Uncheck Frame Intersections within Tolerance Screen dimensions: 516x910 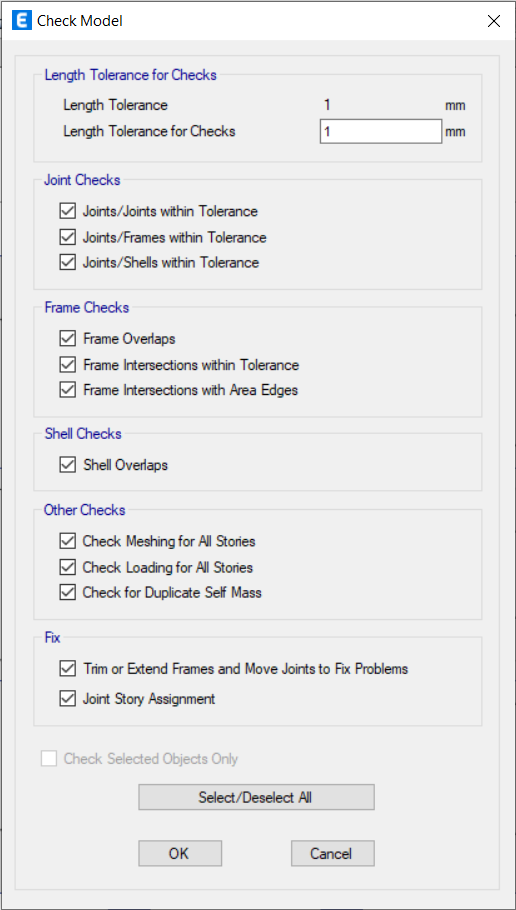67,365
